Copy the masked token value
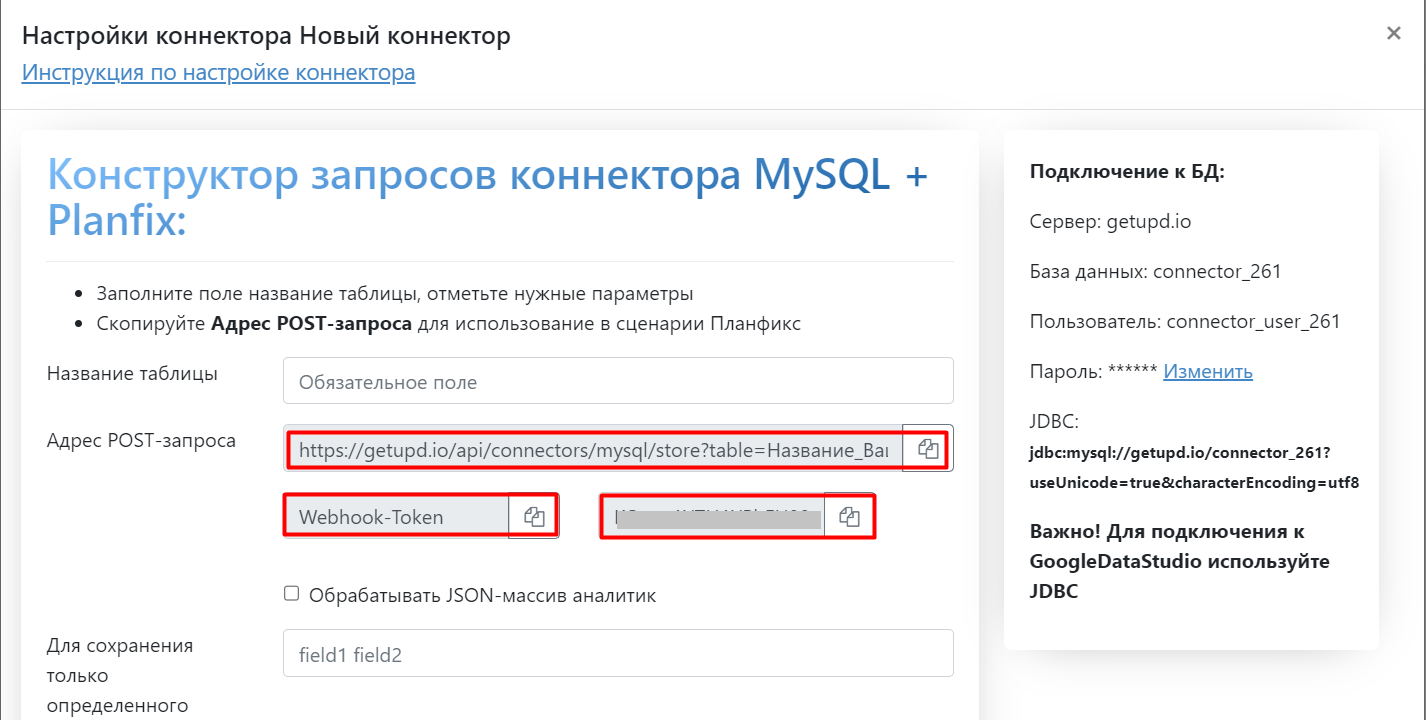Image resolution: width=1426 pixels, height=720 pixels. (x=849, y=516)
